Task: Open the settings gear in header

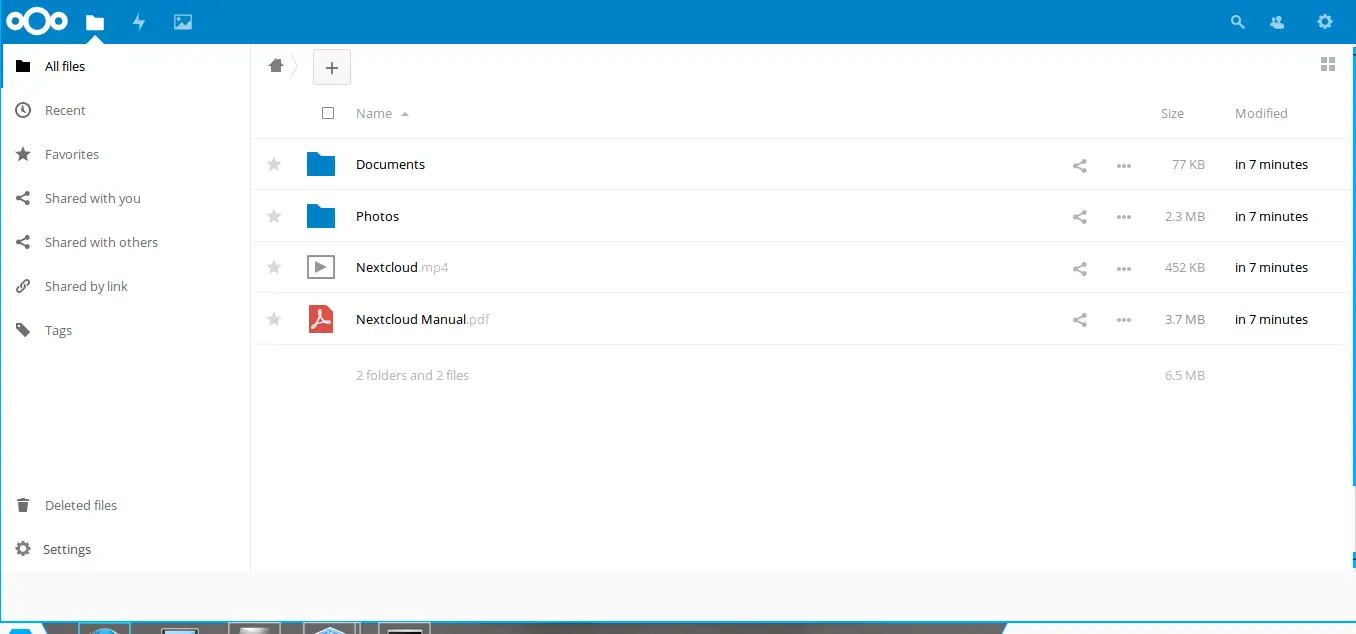Action: pyautogui.click(x=1325, y=22)
